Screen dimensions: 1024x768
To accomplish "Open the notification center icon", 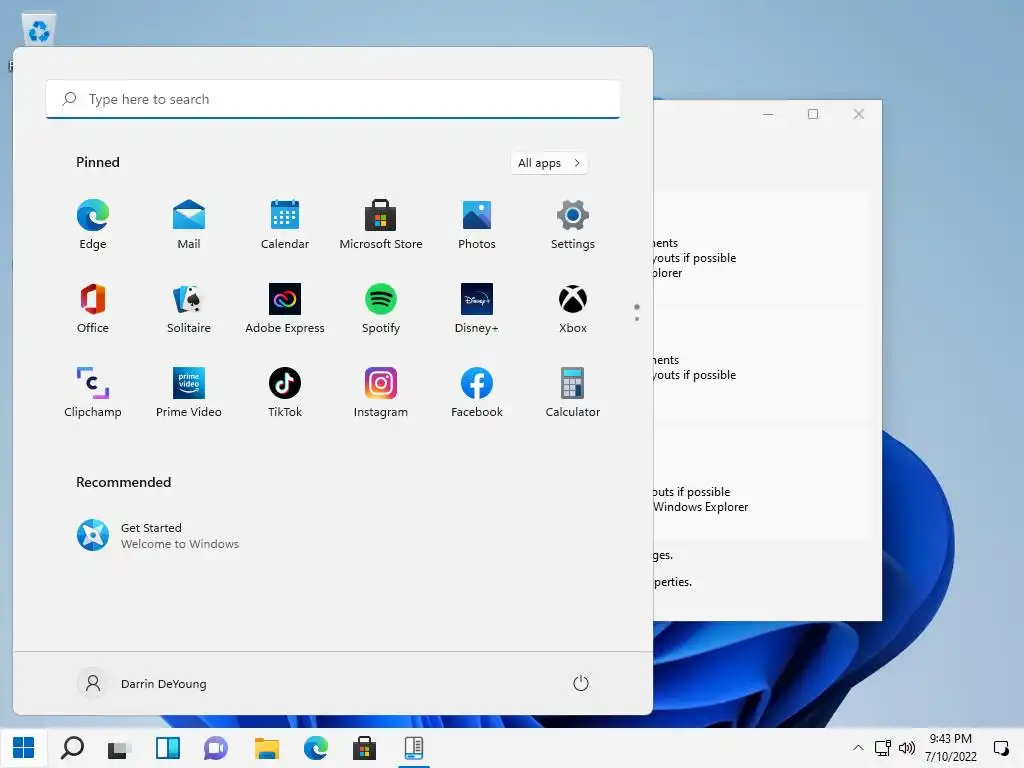I will [x=1001, y=748].
